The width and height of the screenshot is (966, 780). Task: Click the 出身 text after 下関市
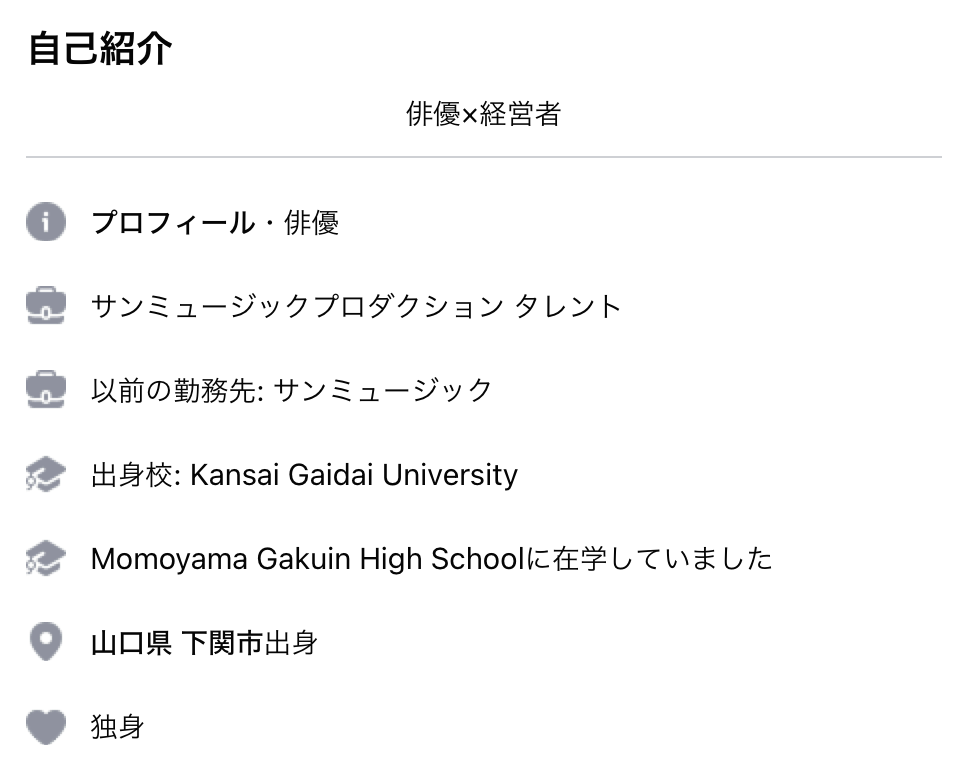(x=291, y=643)
